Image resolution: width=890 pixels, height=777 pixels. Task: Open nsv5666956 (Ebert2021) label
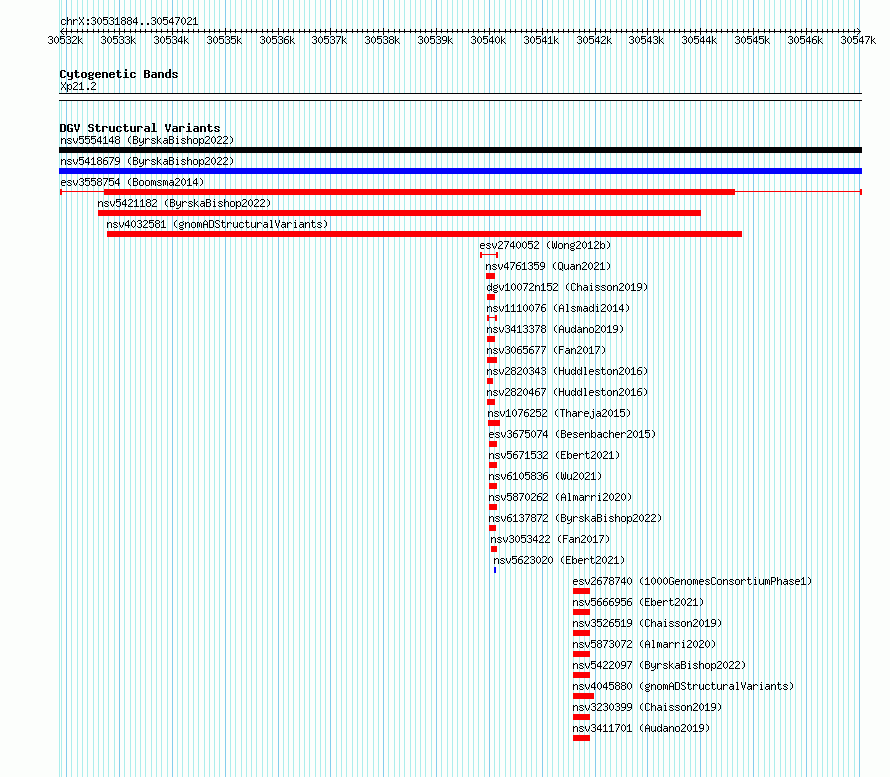pyautogui.click(x=639, y=602)
